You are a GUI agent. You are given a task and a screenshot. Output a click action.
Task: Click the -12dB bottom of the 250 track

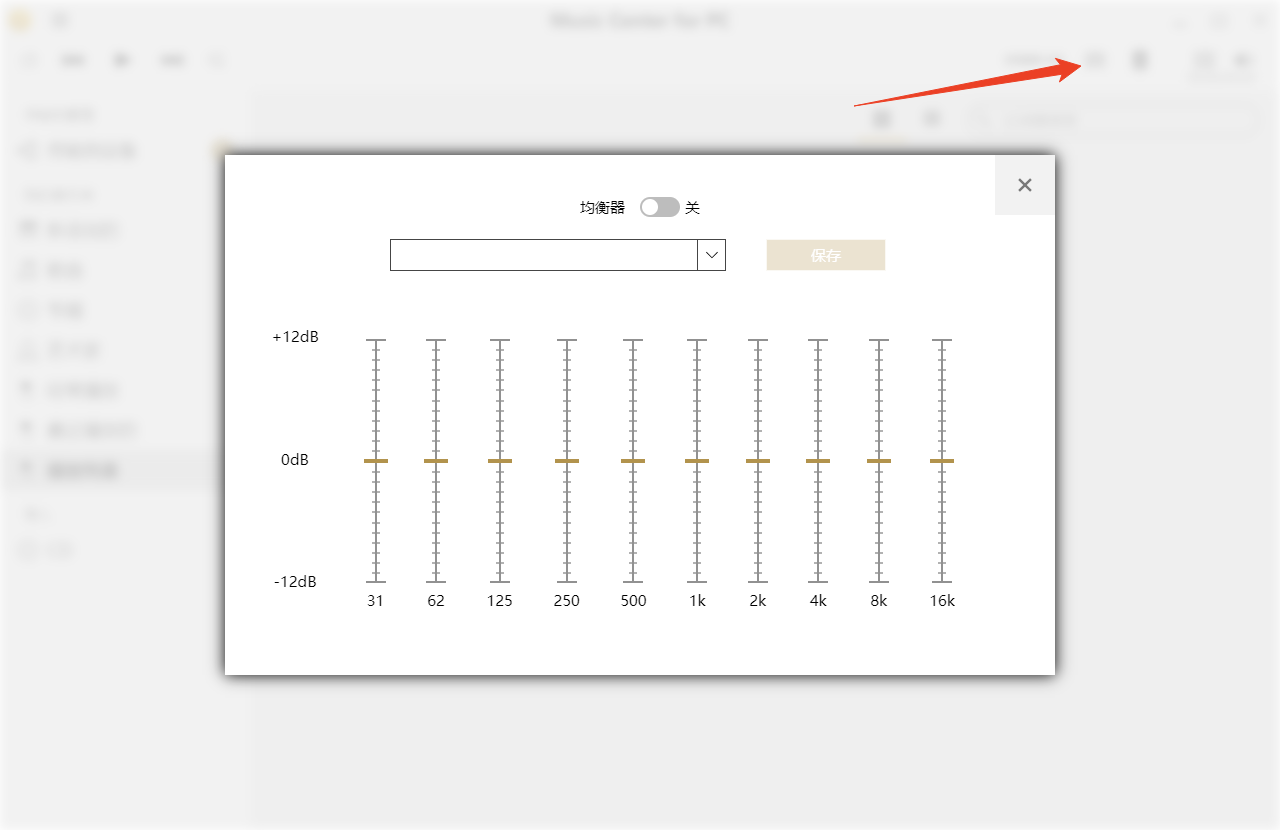[x=567, y=581]
